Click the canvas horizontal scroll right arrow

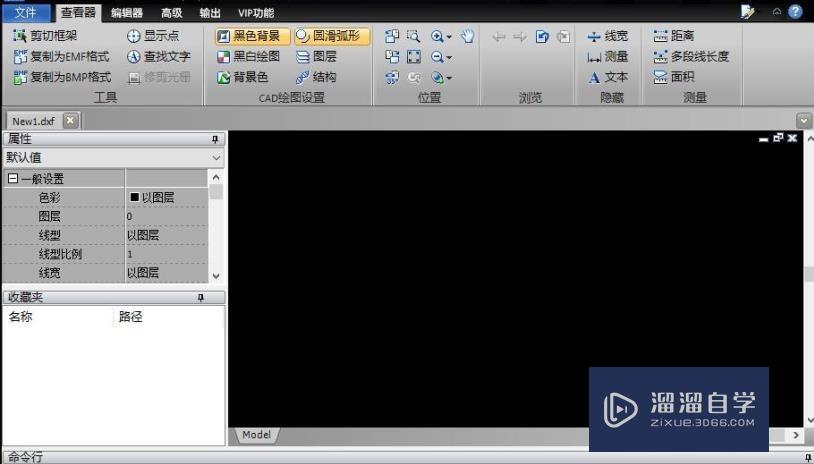click(x=796, y=435)
